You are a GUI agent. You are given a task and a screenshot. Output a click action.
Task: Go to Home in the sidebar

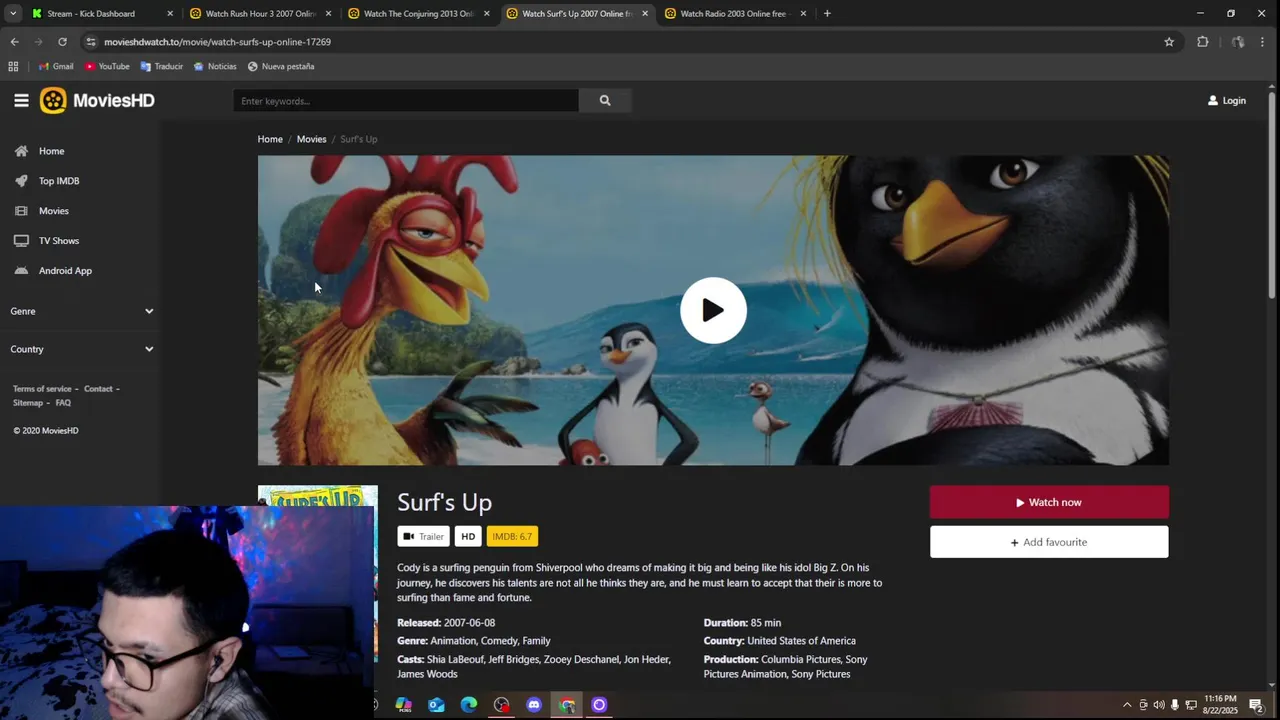tap(51, 151)
